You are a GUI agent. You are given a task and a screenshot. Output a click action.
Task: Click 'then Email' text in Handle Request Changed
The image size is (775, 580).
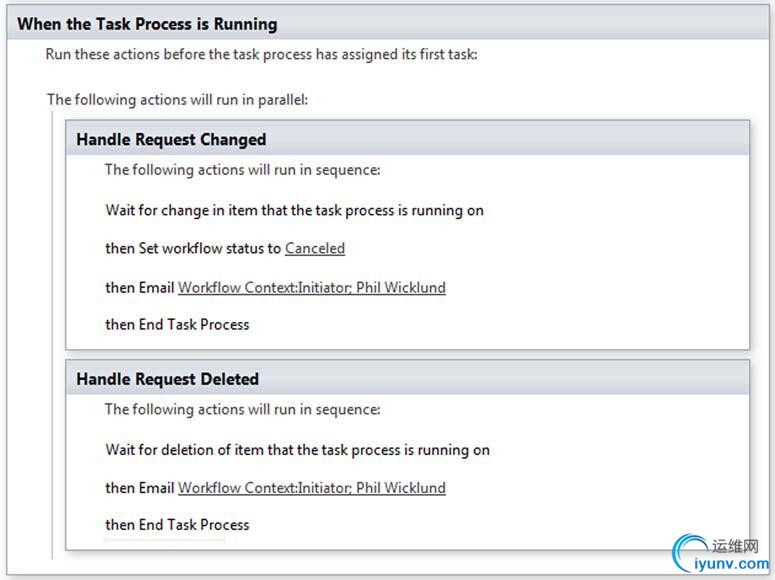pyautogui.click(x=140, y=287)
